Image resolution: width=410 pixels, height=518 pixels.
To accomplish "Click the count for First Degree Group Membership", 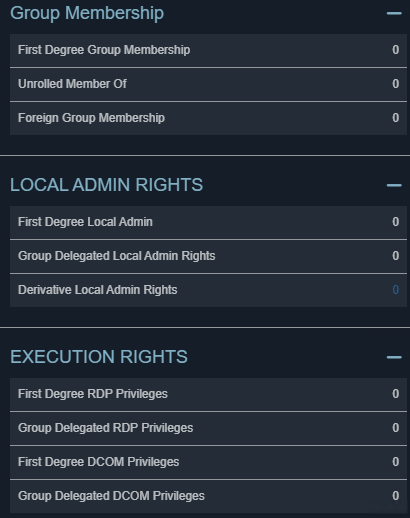I will click(396, 50).
